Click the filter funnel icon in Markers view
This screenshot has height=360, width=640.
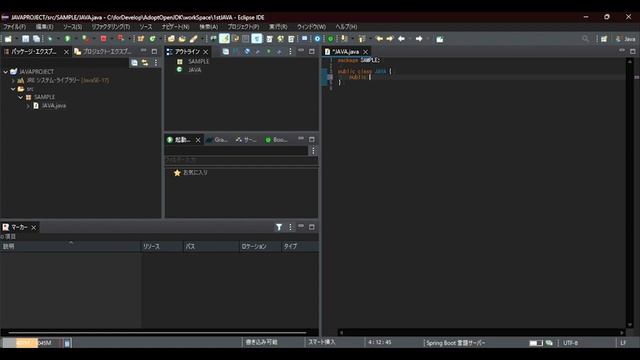[x=279, y=227]
